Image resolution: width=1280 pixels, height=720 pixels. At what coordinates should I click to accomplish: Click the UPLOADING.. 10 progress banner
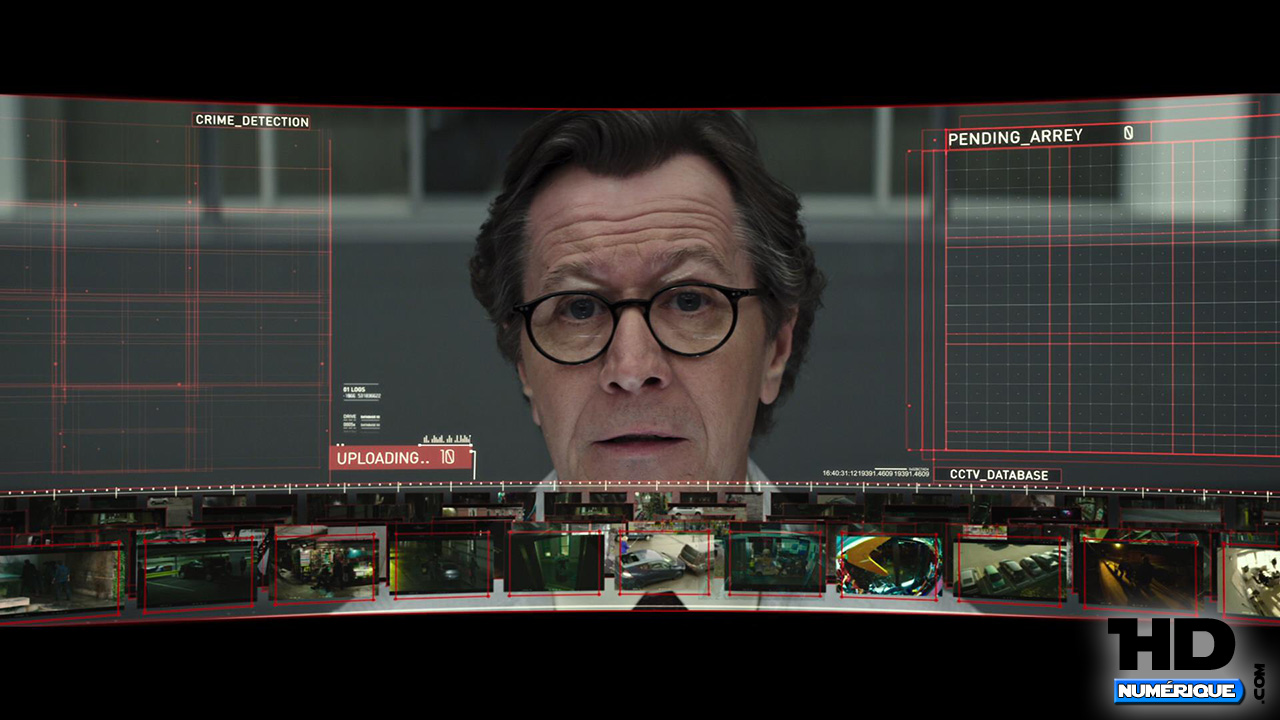point(401,458)
